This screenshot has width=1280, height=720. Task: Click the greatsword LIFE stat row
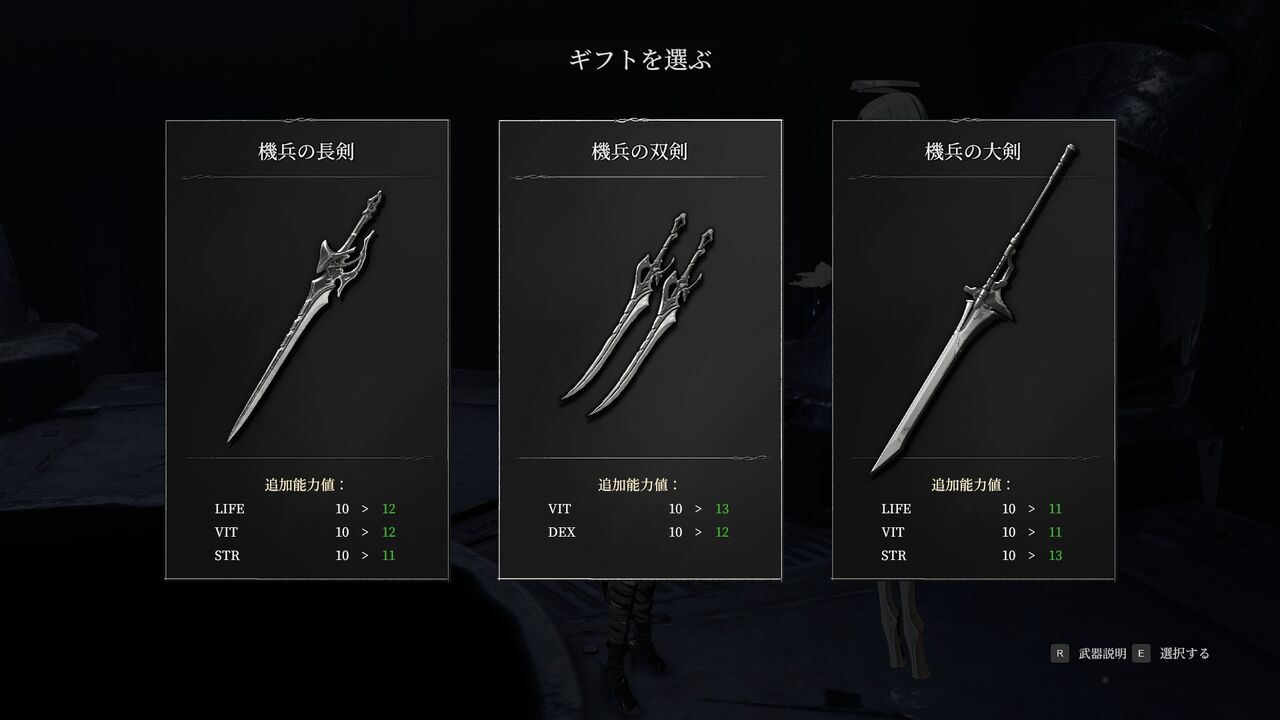pyautogui.click(x=973, y=508)
